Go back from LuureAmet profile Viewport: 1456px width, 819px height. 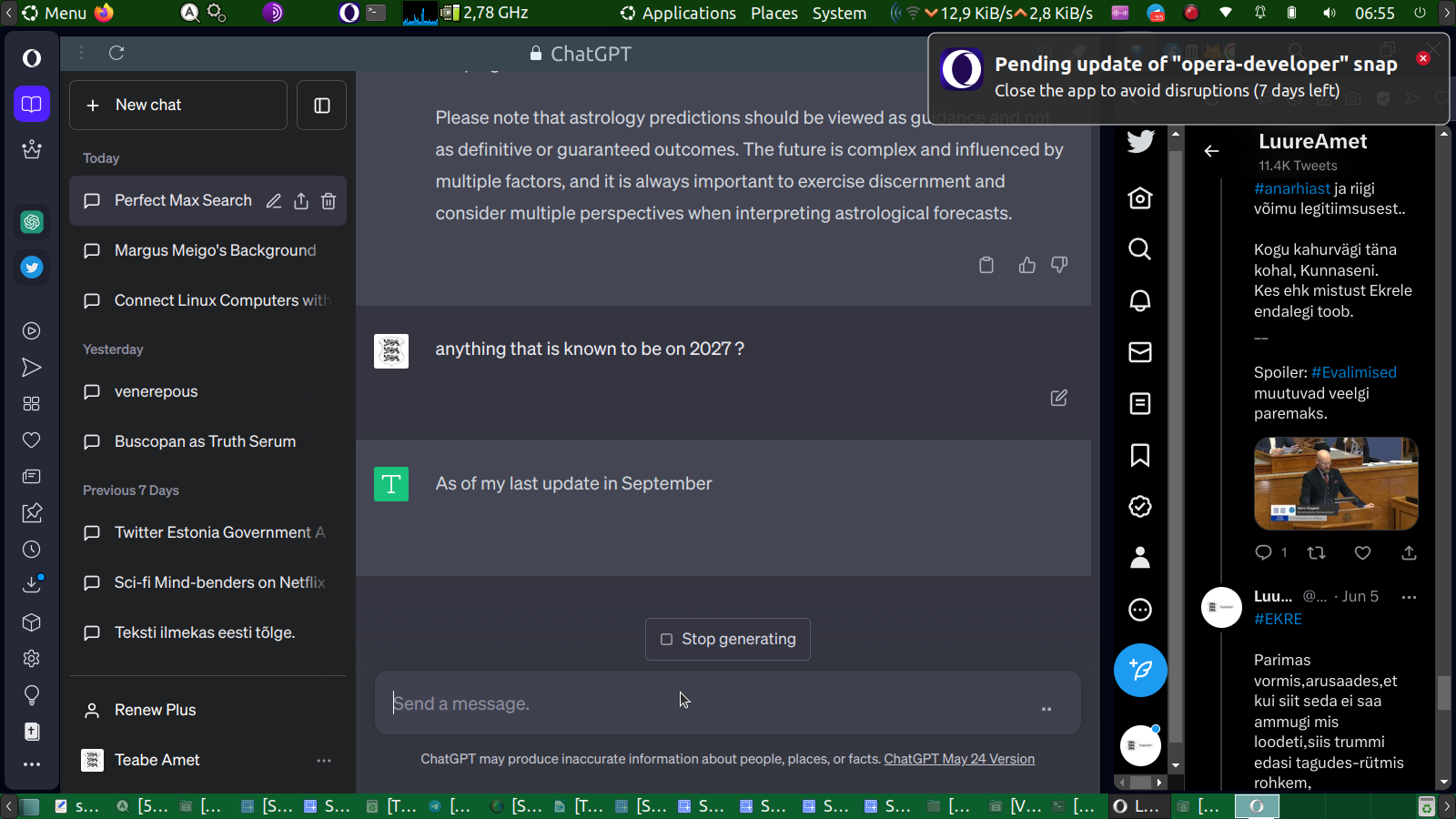(x=1211, y=151)
